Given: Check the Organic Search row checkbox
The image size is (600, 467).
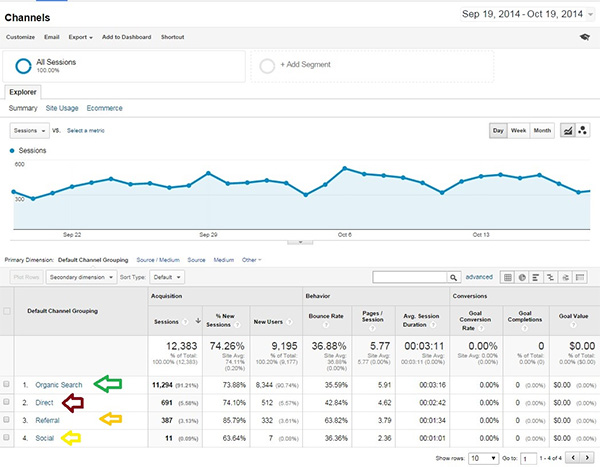Looking at the screenshot, I should click(x=8, y=383).
